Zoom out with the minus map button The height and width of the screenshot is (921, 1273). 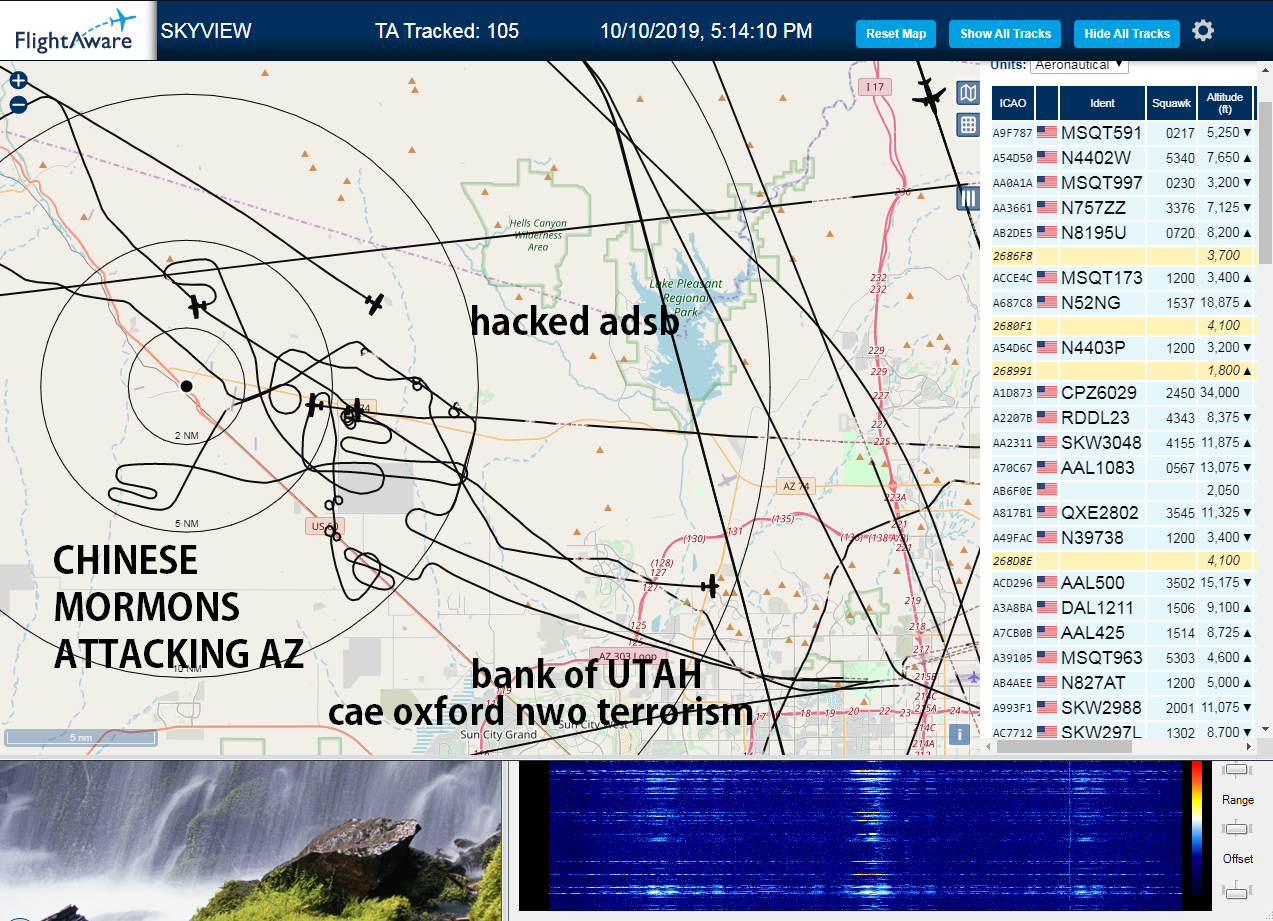click(x=18, y=104)
